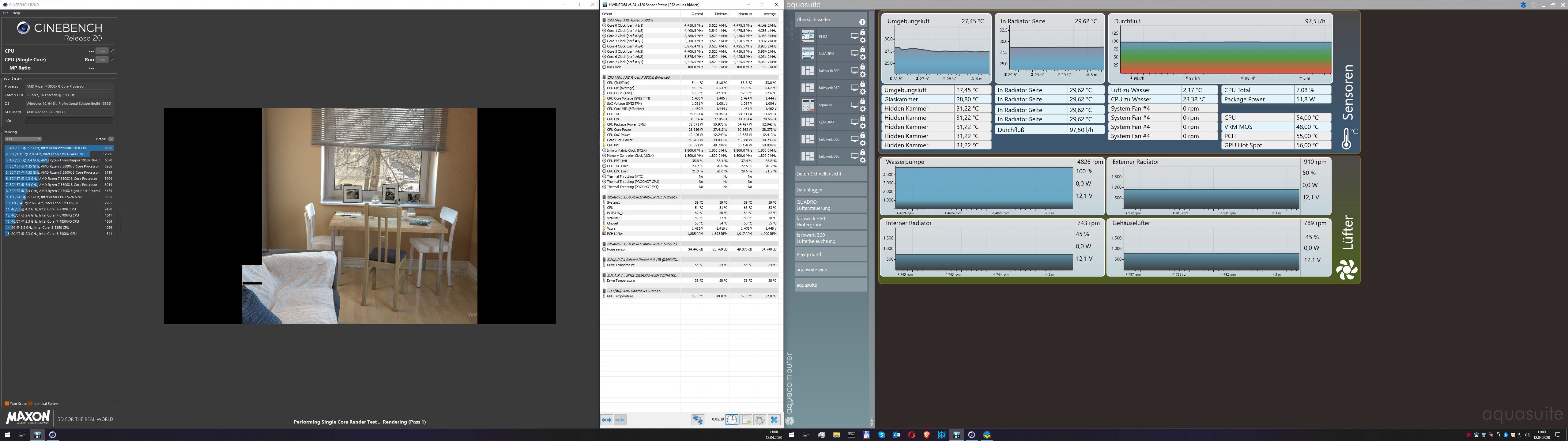Screen dimensions: 1568x441
Task: Expand QUADRO Lüftersteuerung section
Action: 830,205
